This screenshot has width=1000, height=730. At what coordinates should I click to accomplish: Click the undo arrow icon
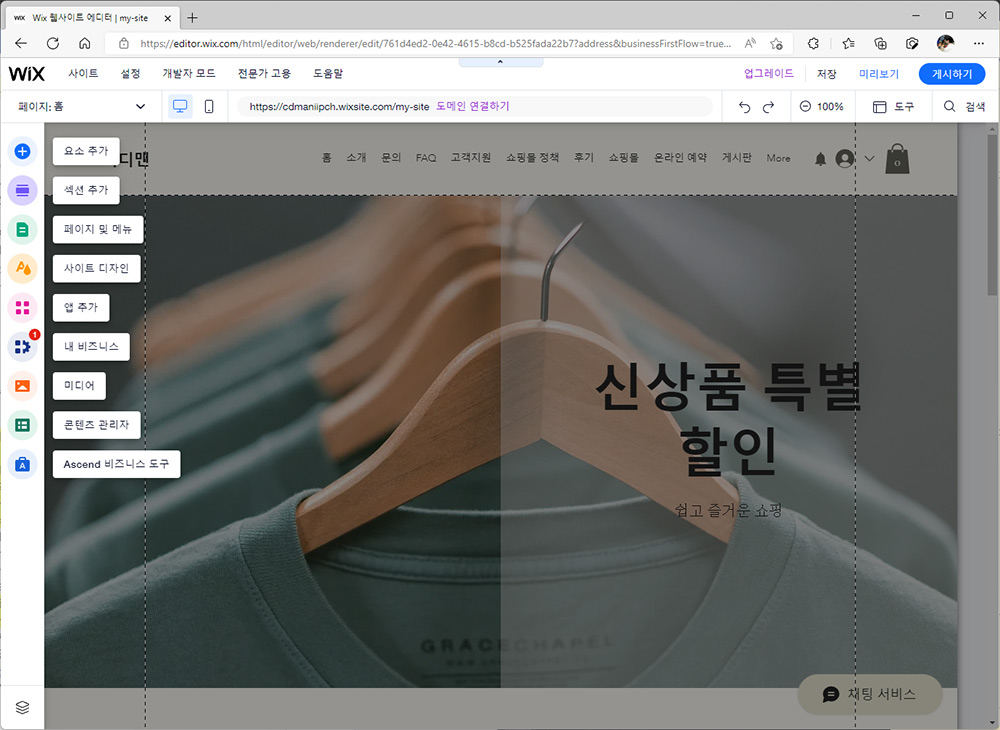(x=744, y=106)
